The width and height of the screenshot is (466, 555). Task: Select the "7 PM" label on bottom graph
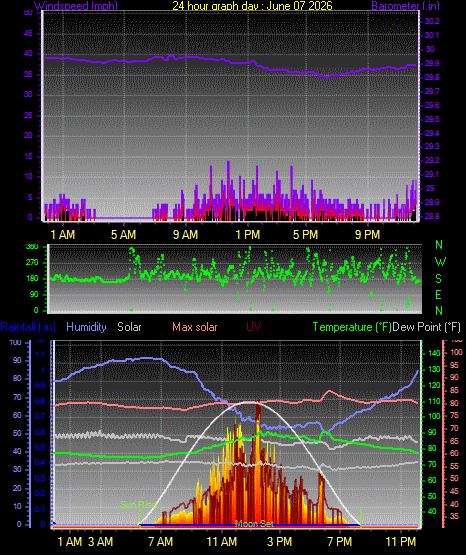point(340,542)
